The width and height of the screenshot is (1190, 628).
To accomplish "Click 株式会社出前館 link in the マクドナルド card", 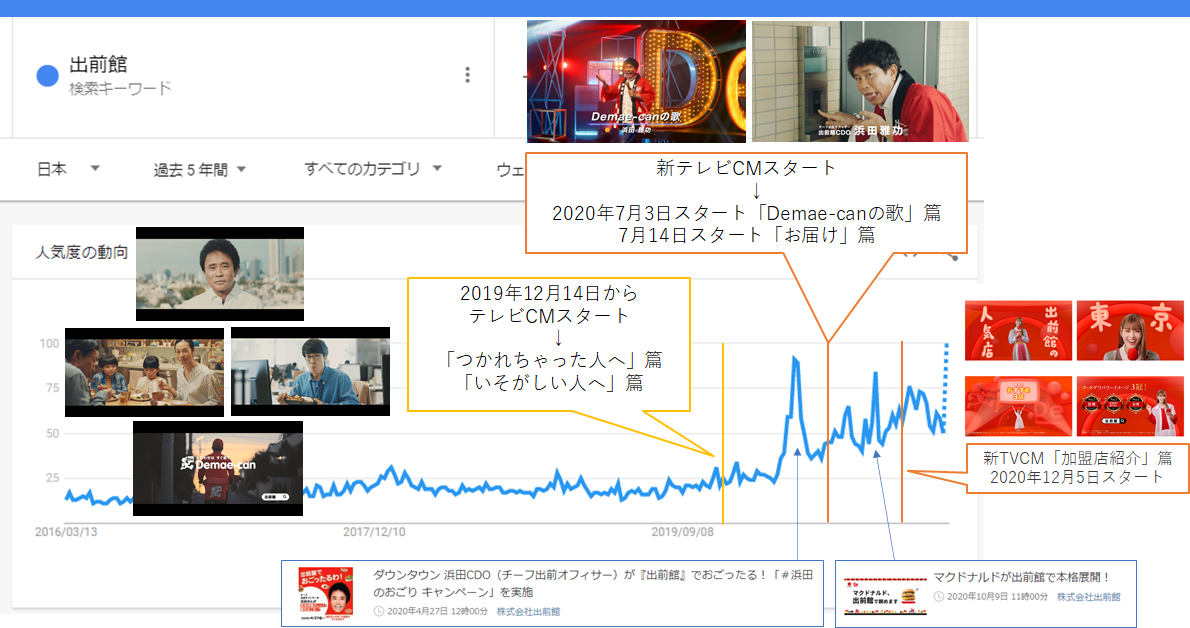I will (x=1088, y=597).
